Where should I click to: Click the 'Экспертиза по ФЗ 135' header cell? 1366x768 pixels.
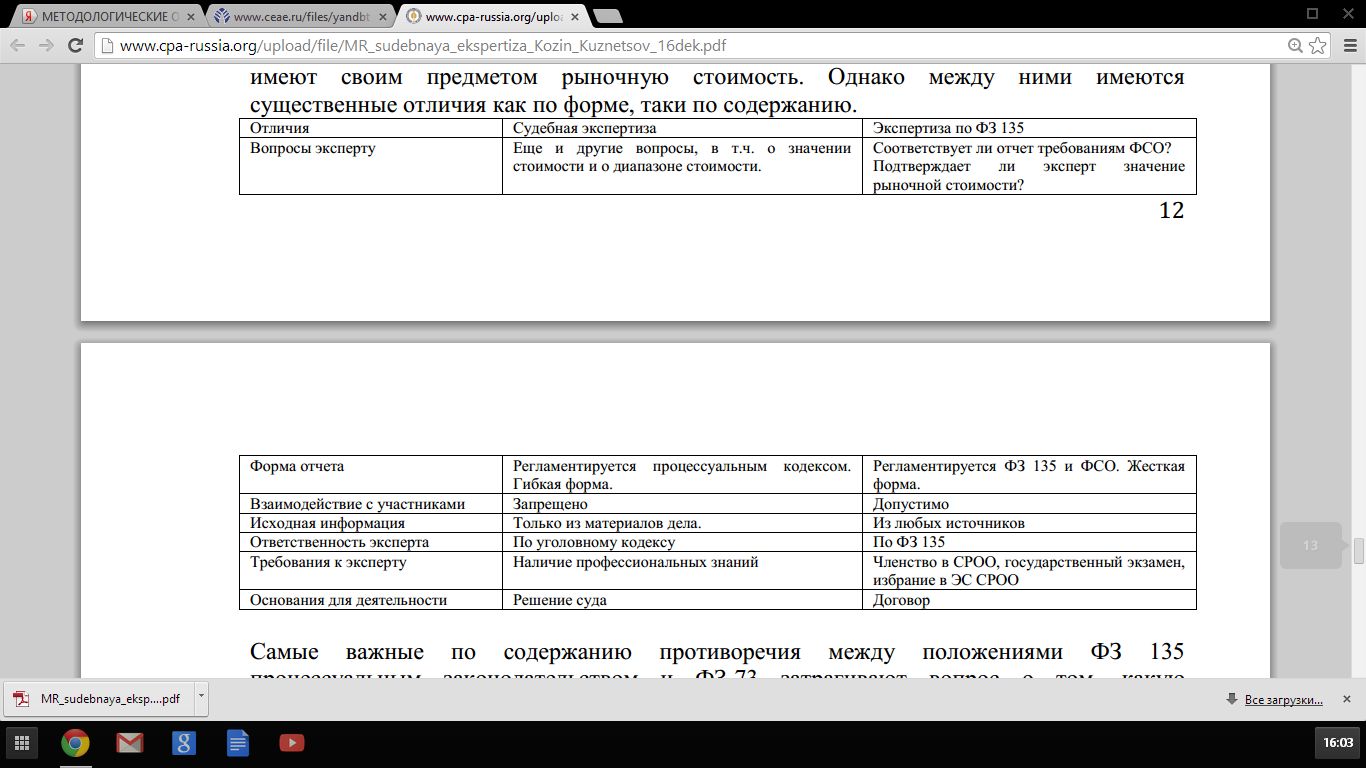click(1029, 128)
